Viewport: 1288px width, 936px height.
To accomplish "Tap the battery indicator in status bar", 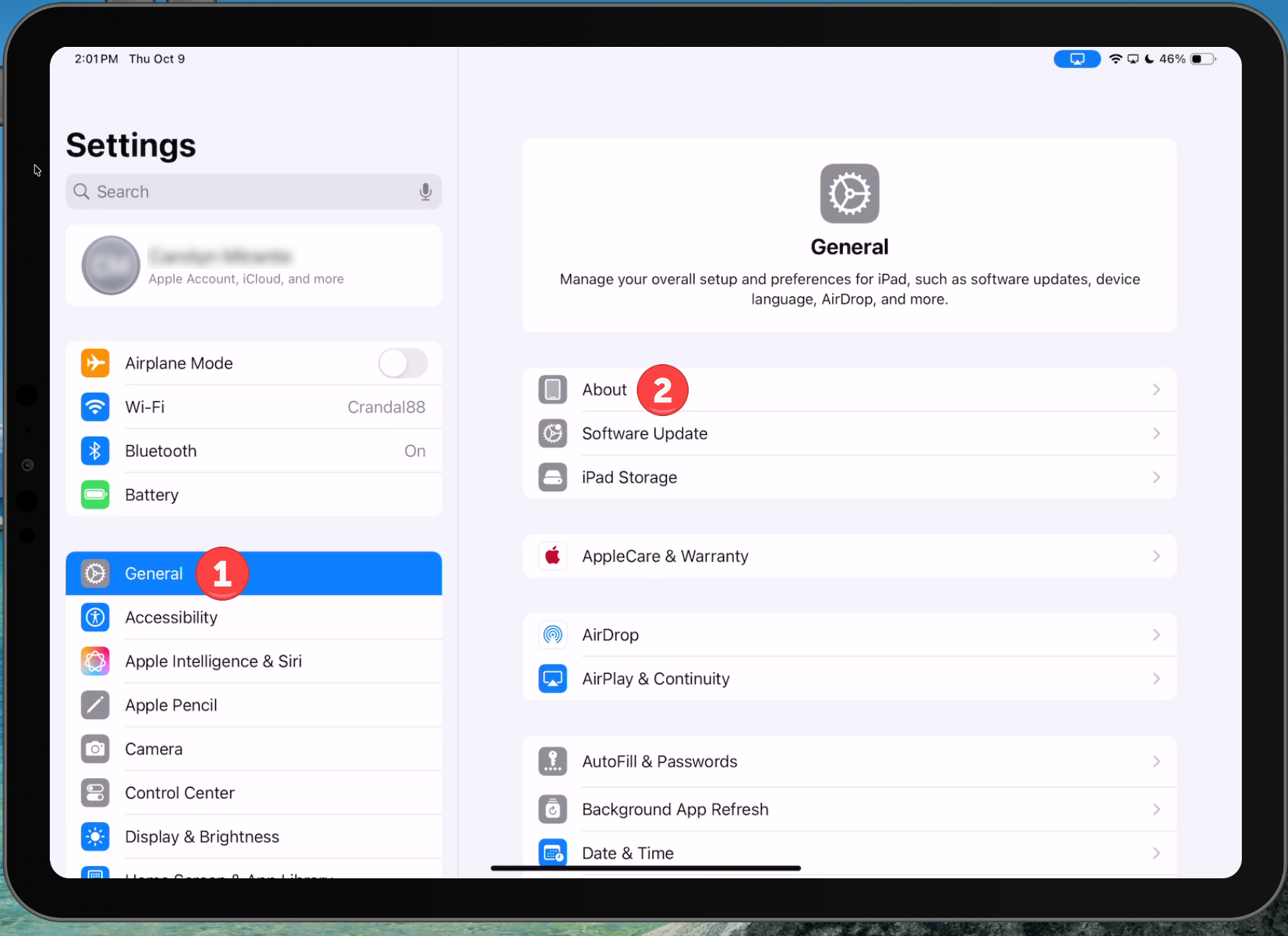I will pos(1203,59).
